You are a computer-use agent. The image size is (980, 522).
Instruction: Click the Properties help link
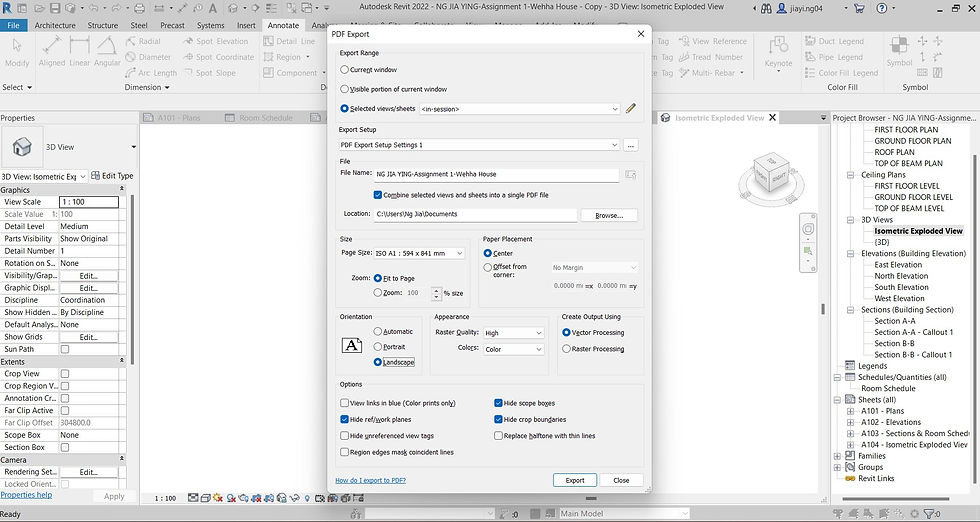(26, 494)
